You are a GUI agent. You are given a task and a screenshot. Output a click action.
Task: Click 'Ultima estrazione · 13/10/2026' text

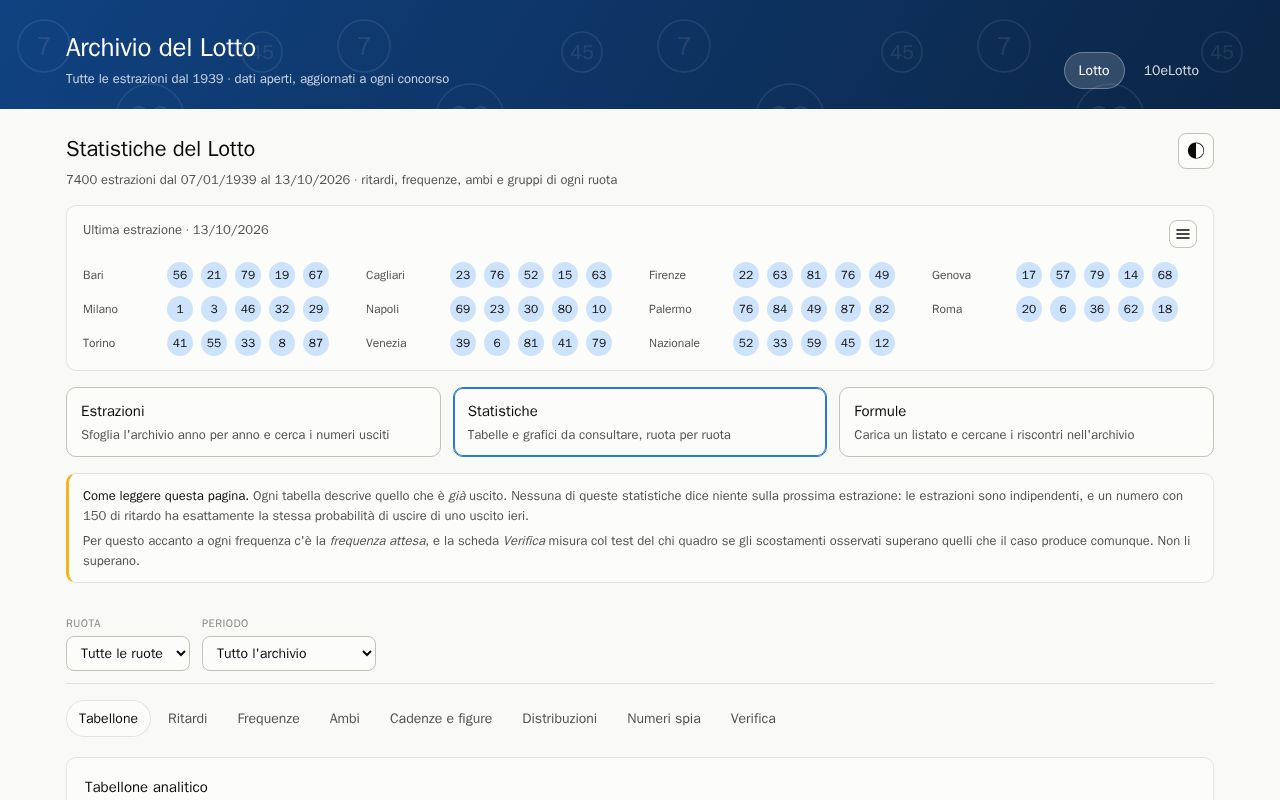pyautogui.click(x=176, y=230)
